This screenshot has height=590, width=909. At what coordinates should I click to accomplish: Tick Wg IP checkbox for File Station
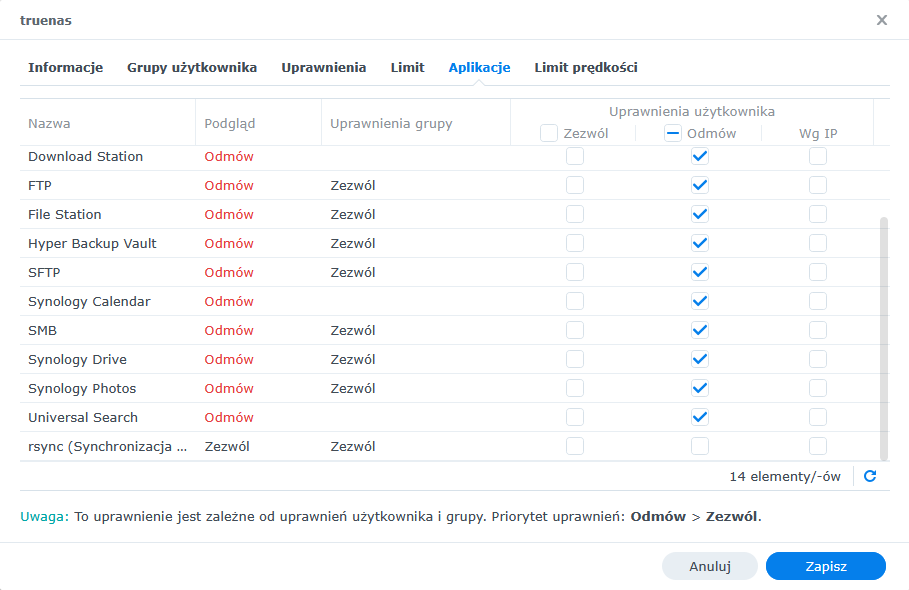[x=818, y=214]
